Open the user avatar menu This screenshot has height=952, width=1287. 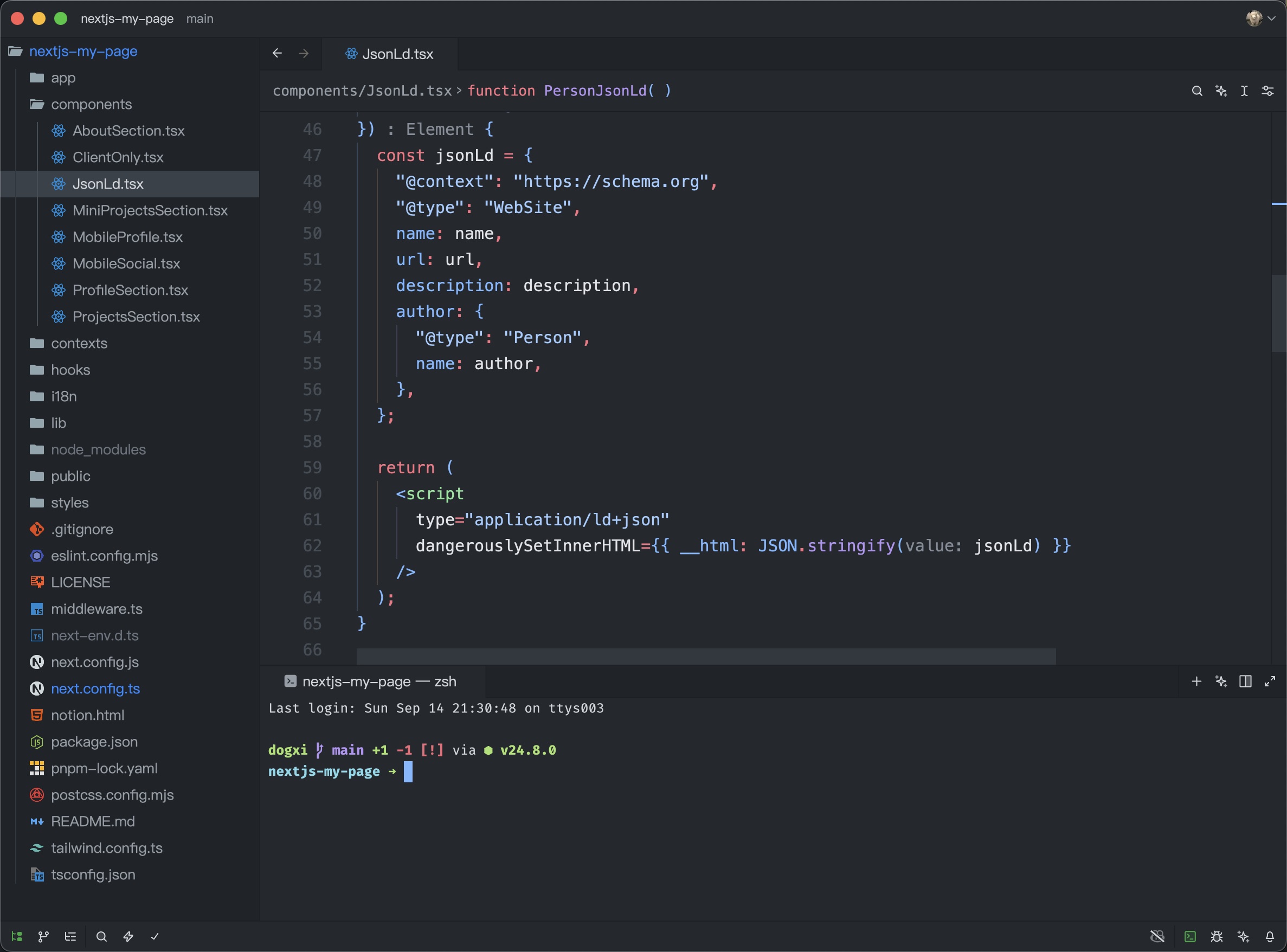tap(1260, 18)
